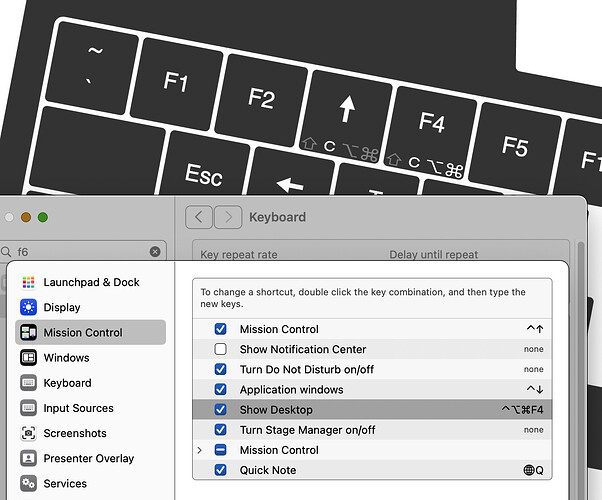602x500 pixels.
Task: Click the tilde key on keyboard viewer
Action: tap(92, 67)
